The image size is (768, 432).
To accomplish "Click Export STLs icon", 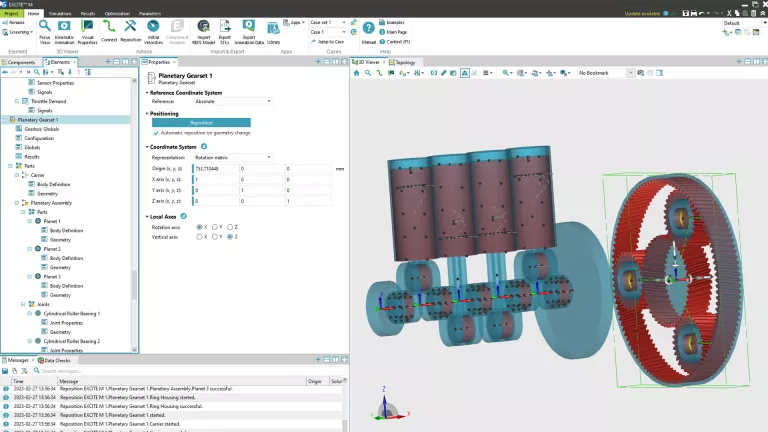I will (225, 26).
